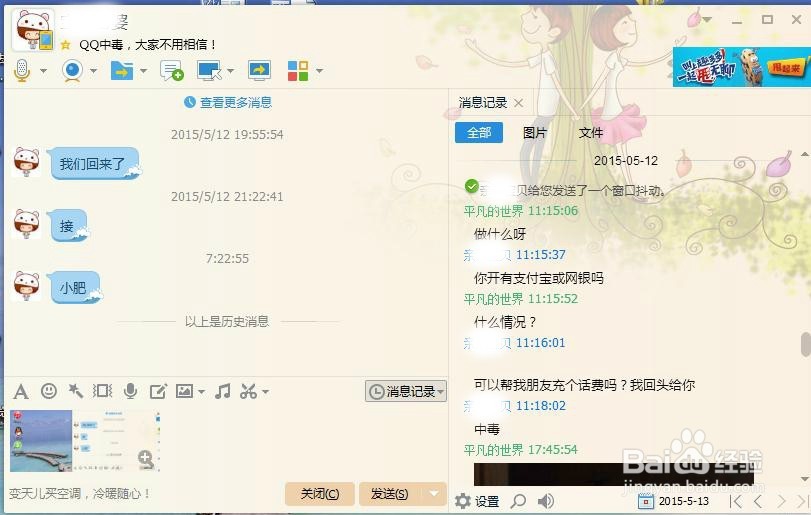Image resolution: width=811 pixels, height=515 pixels.
Task: Click the screen share presentation icon
Action: [x=259, y=70]
